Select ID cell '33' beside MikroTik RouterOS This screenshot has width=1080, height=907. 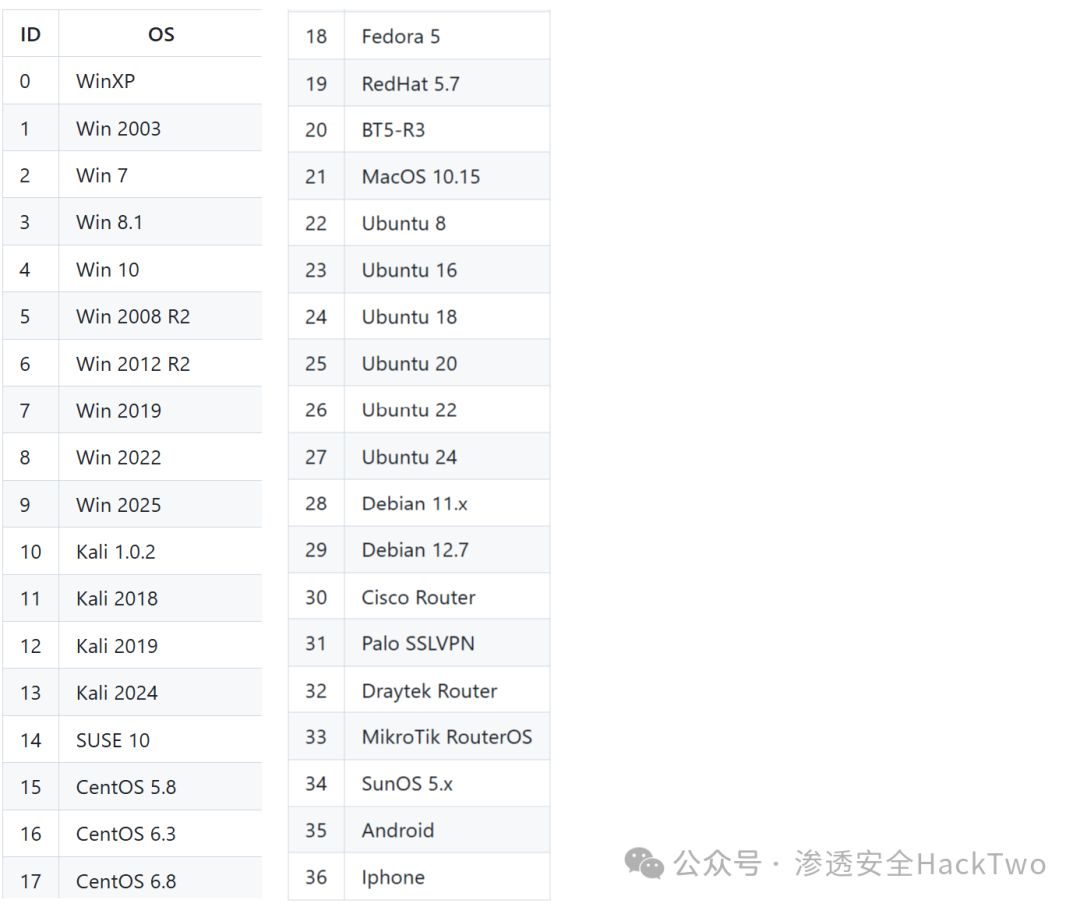point(316,738)
